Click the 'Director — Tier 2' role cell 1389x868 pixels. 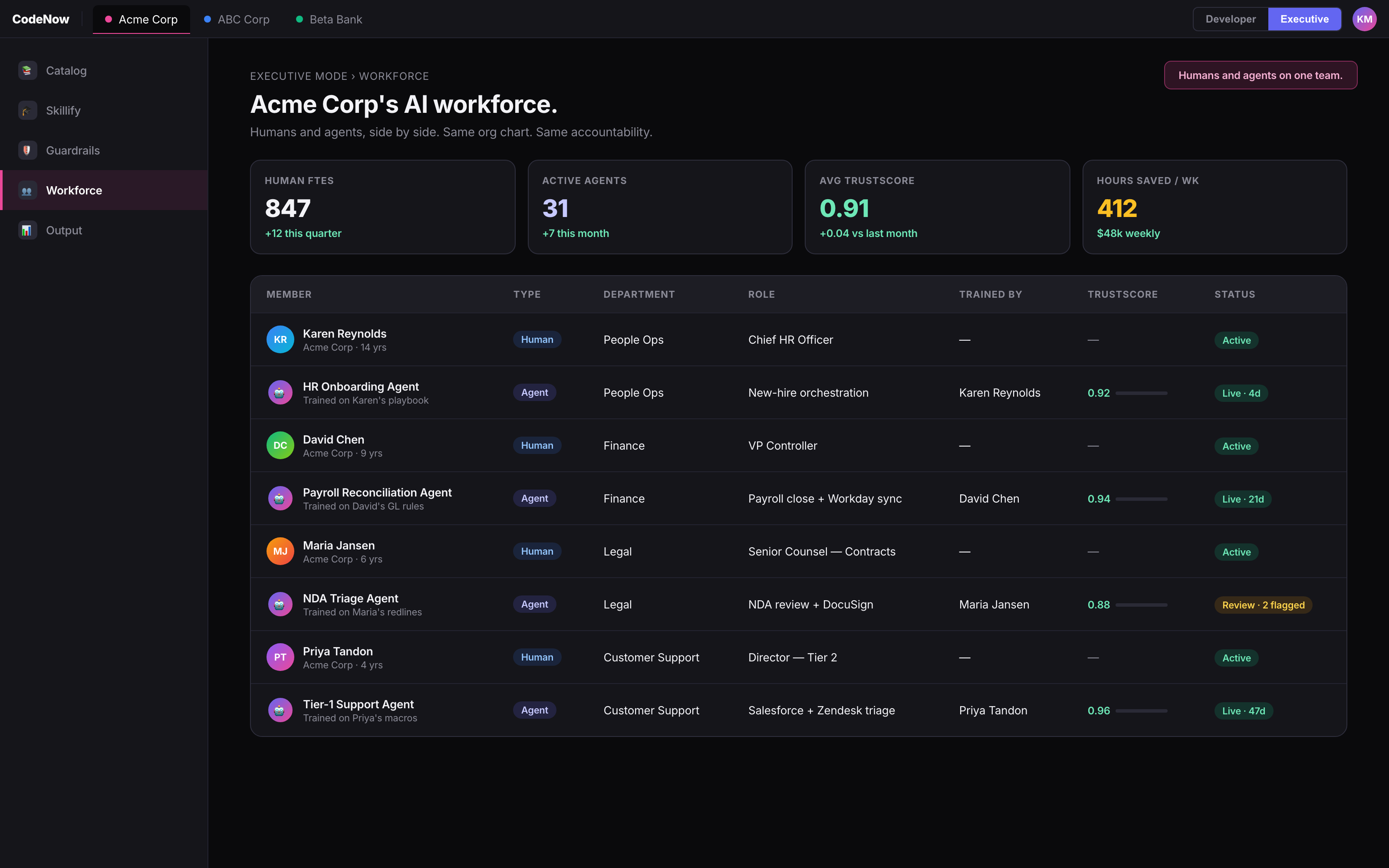point(792,658)
